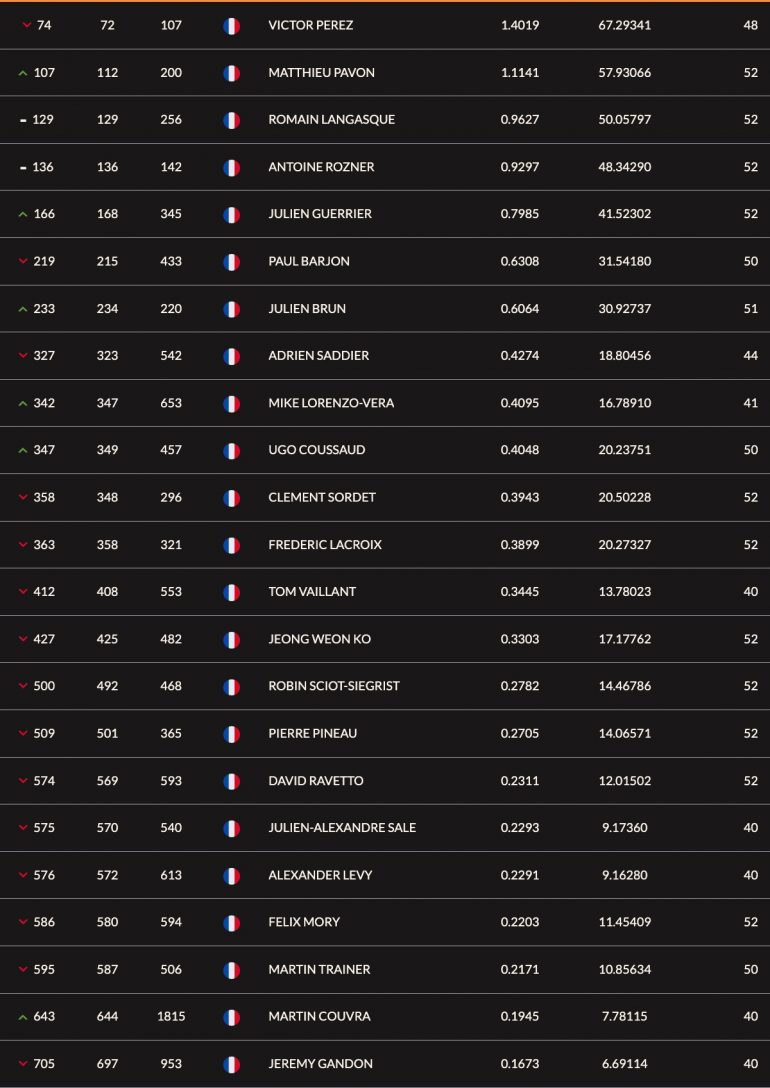This screenshot has width=770, height=1088.
Task: Click the green up arrow at rank 107
Action: pos(23,73)
